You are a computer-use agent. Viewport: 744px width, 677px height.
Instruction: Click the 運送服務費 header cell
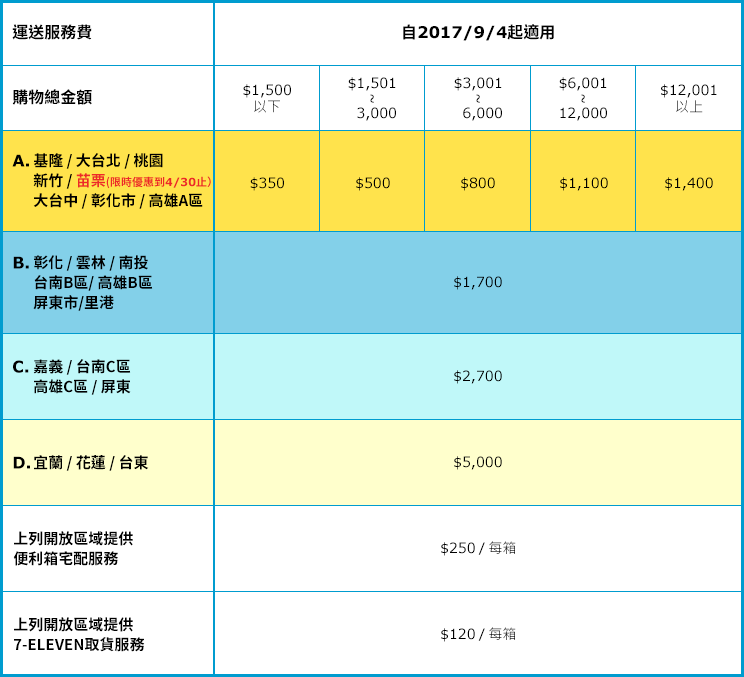52,33
